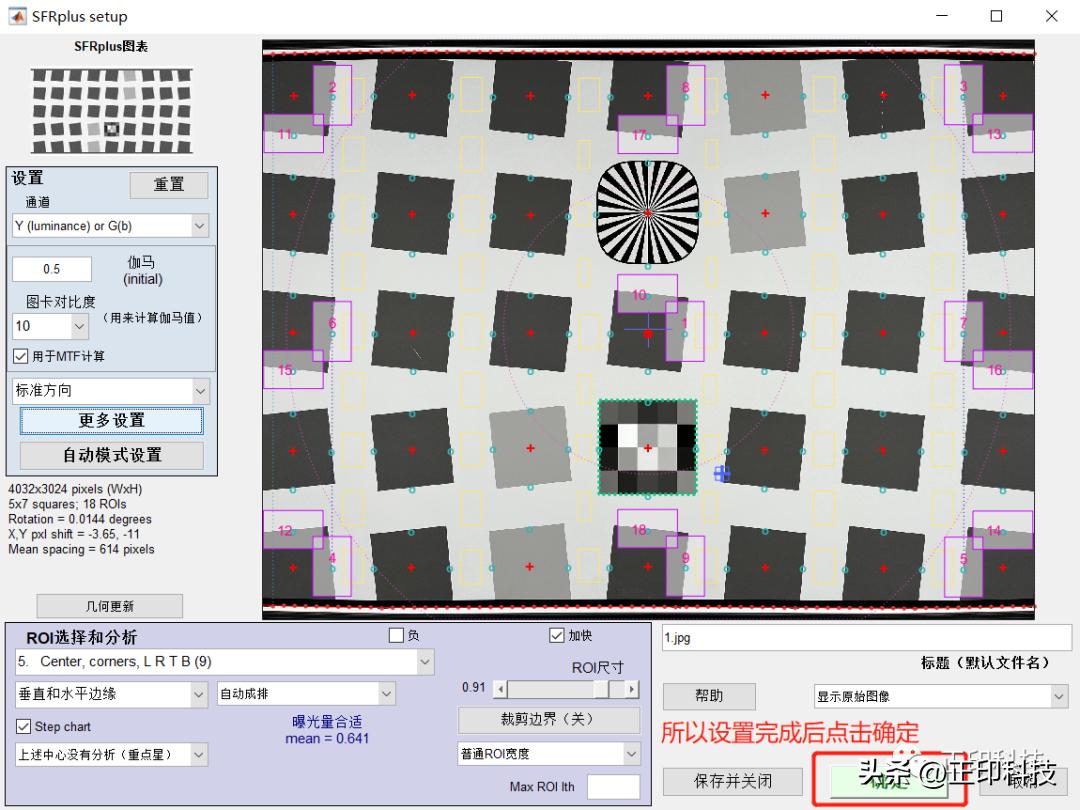
Task: Click the ROI size slider right arrow
Action: [x=631, y=689]
